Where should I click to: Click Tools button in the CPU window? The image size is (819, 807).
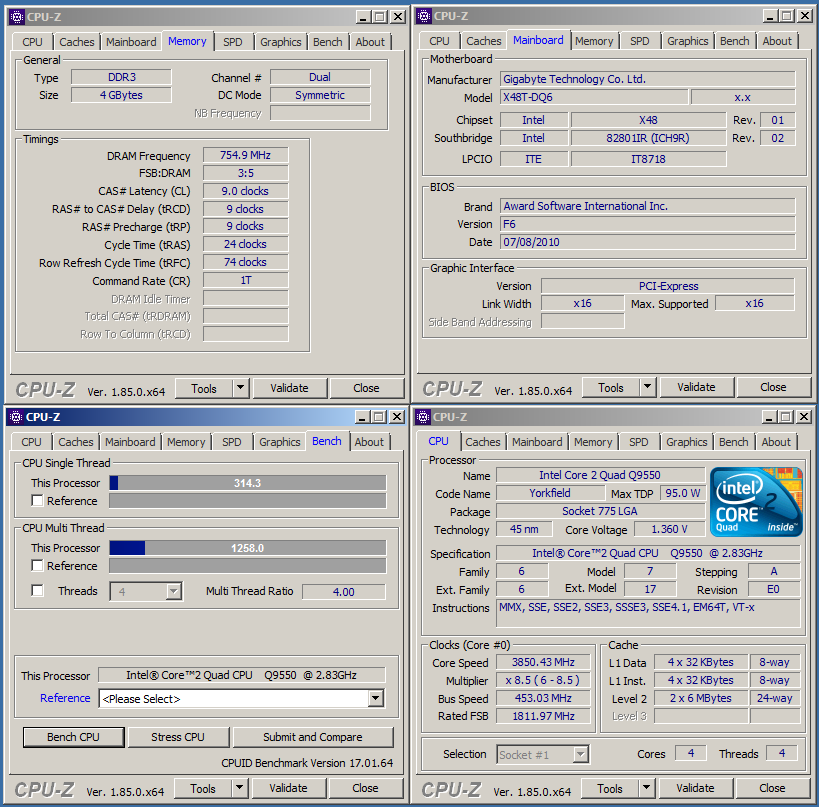click(610, 788)
